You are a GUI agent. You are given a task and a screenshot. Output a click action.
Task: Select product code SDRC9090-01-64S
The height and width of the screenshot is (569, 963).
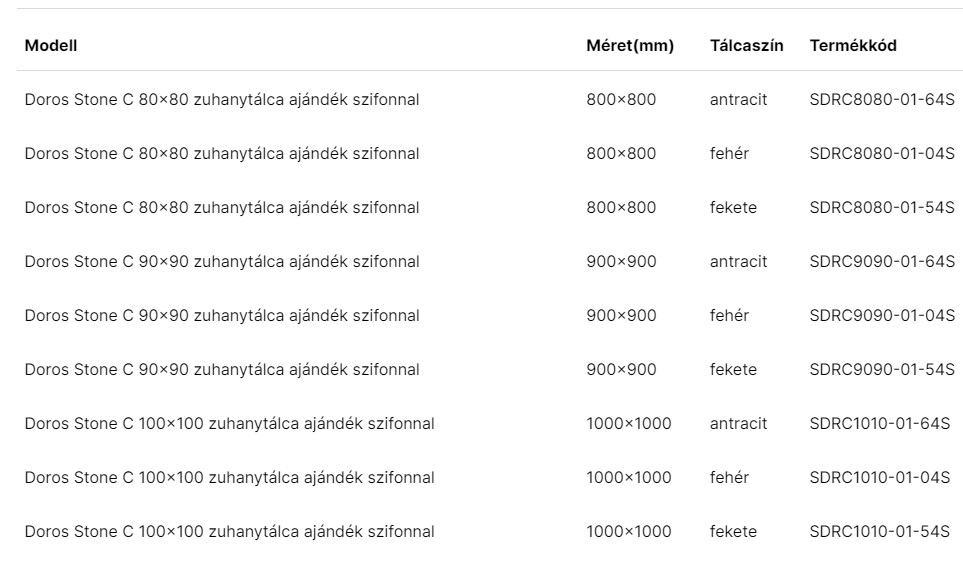882,262
